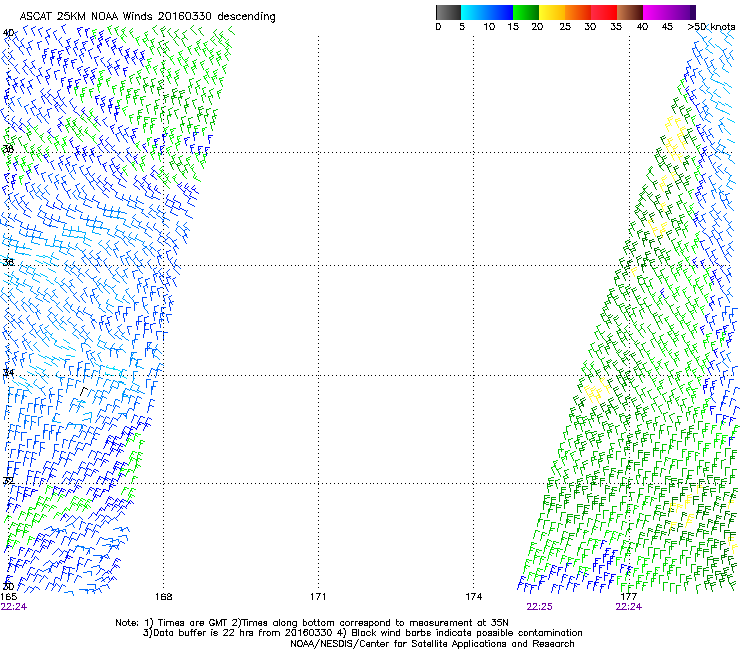The width and height of the screenshot is (740, 650).
Task: Click the latitude label '34'
Action: (8, 373)
